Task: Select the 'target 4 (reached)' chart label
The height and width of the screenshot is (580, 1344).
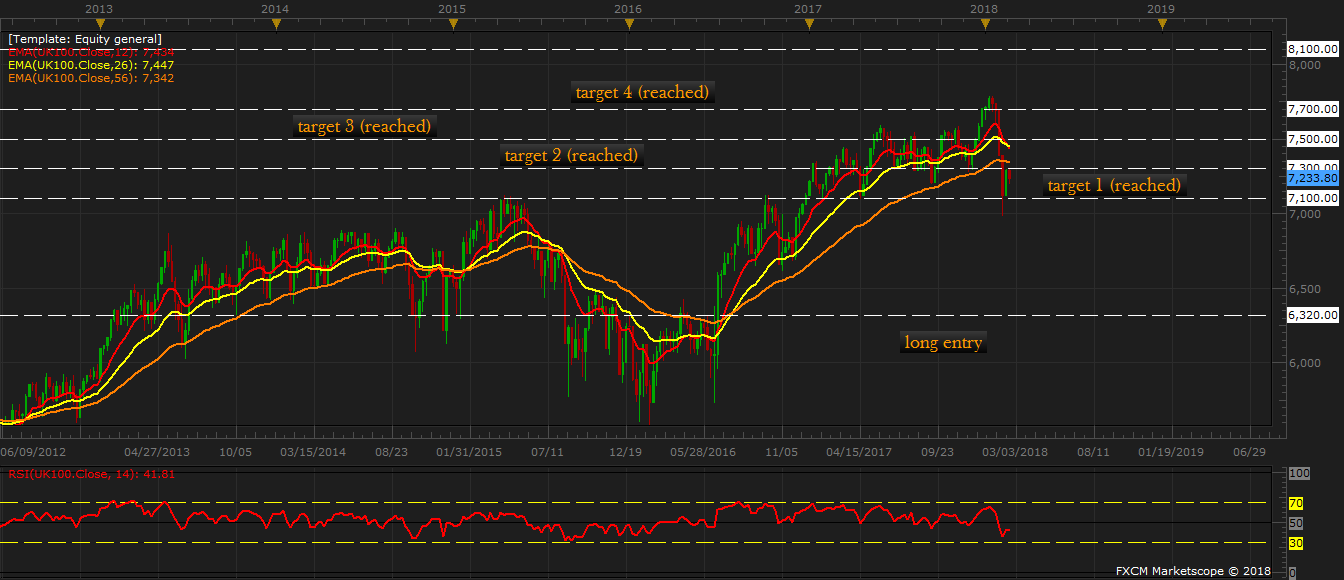Action: 642,92
